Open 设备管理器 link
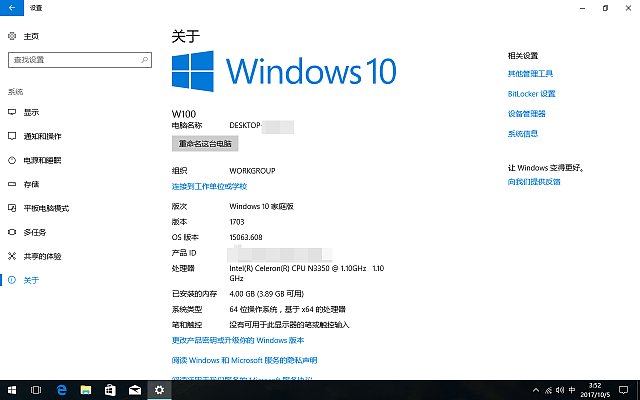The width and height of the screenshot is (640, 400). coord(527,113)
